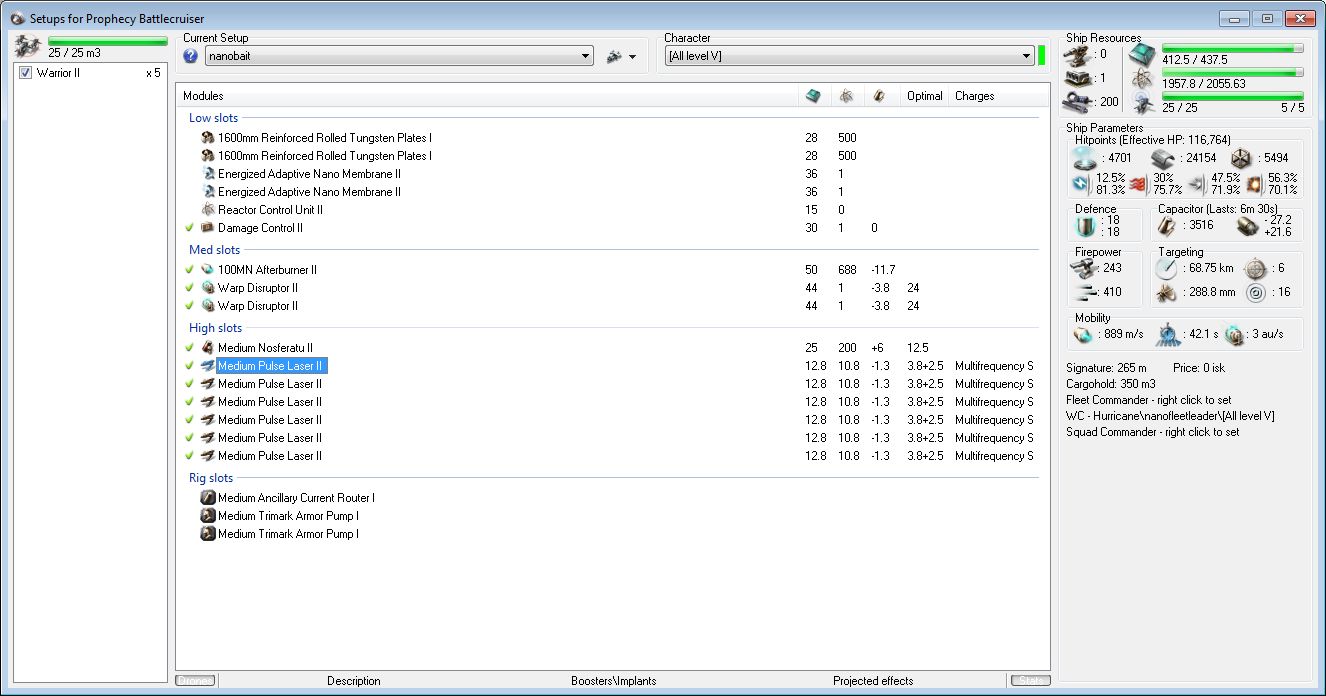Click the Charges column header

pos(975,96)
